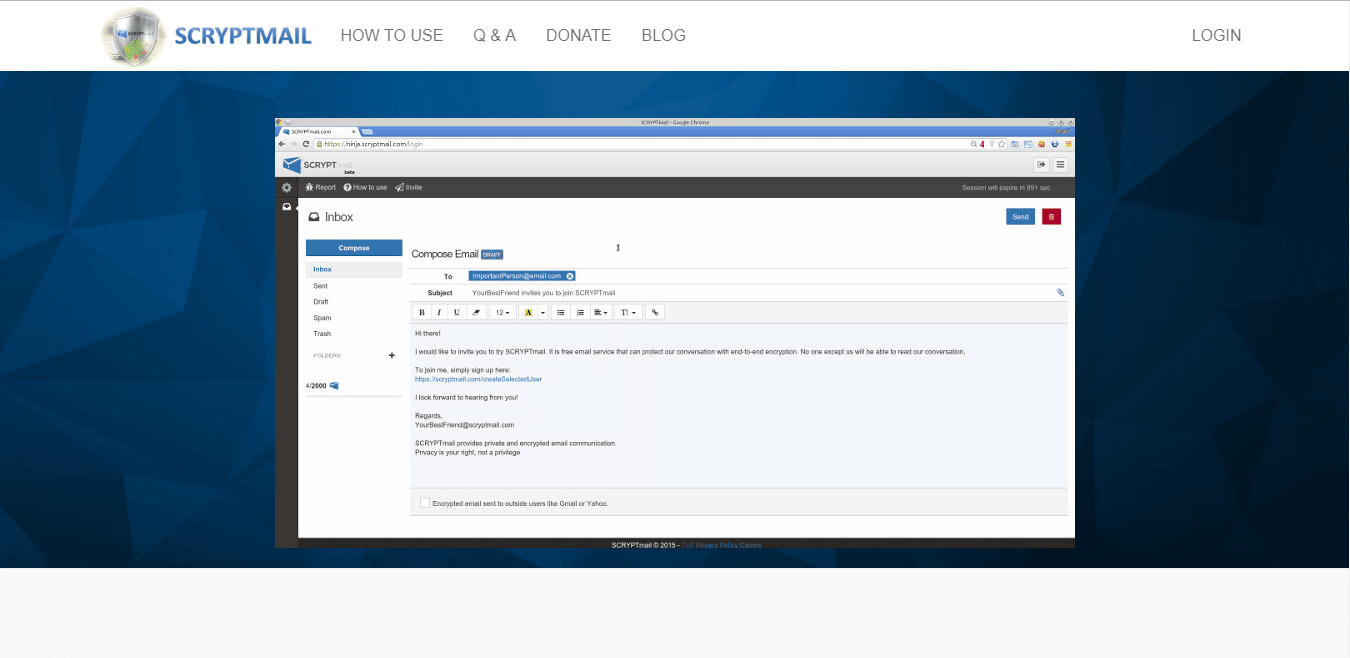Add a new folder with plus icon
This screenshot has width=1350, height=658.
(391, 355)
